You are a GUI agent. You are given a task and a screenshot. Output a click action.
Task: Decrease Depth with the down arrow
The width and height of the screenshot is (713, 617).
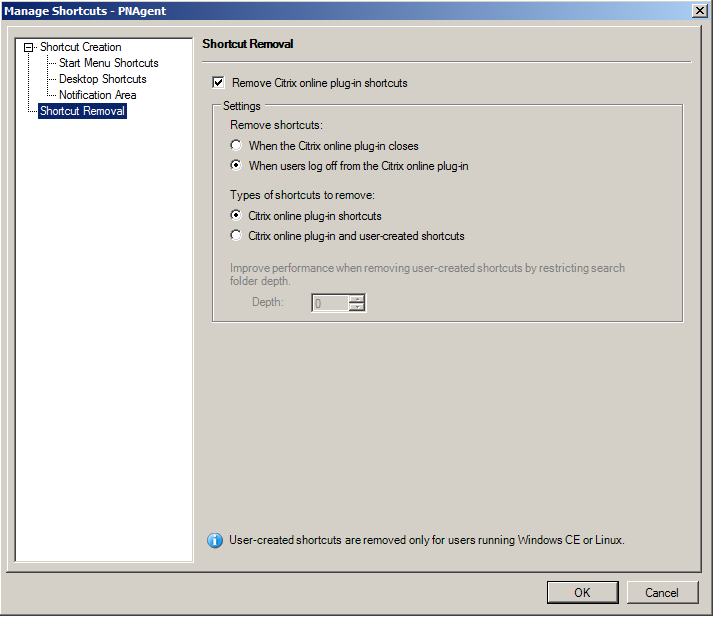tap(357, 307)
